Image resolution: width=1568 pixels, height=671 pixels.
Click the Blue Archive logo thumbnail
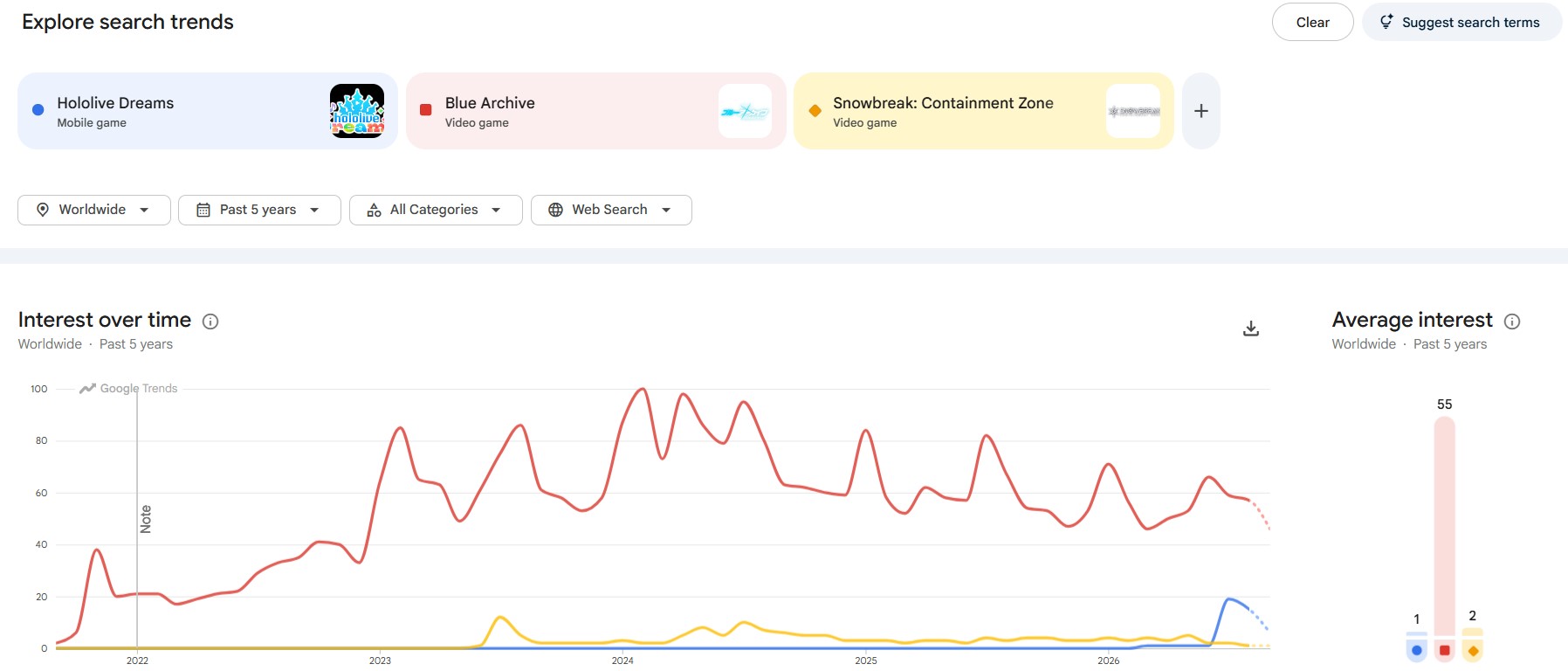[745, 111]
